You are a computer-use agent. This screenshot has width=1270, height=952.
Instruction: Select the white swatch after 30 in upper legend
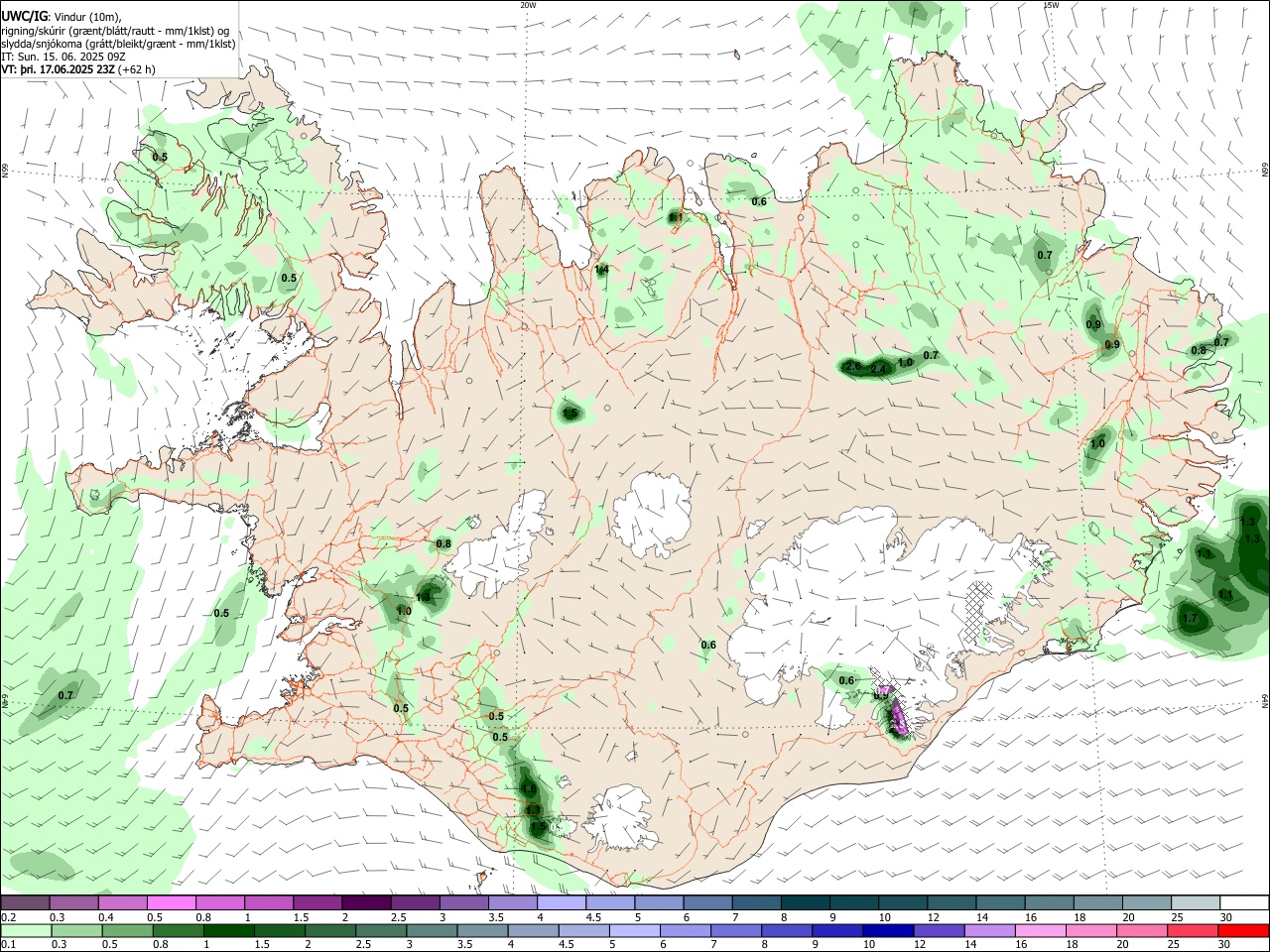(1244, 902)
